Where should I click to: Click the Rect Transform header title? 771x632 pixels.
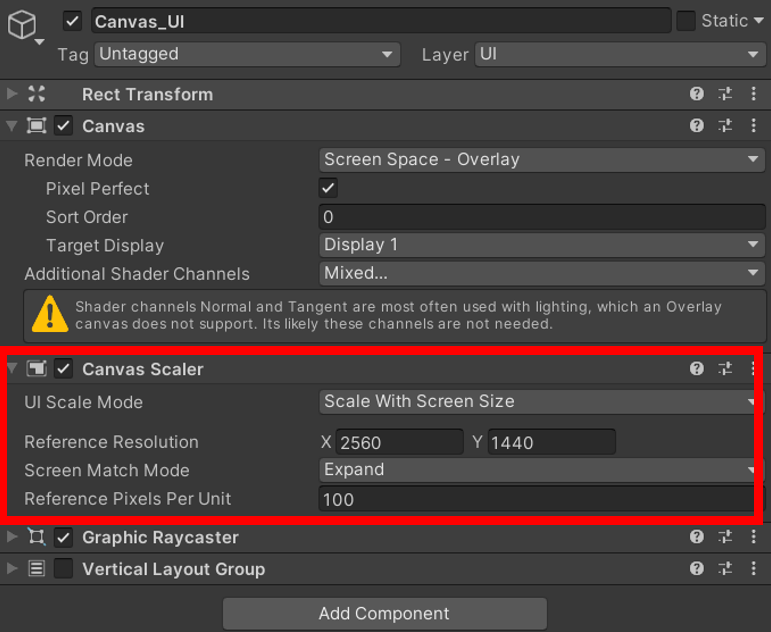(x=148, y=94)
